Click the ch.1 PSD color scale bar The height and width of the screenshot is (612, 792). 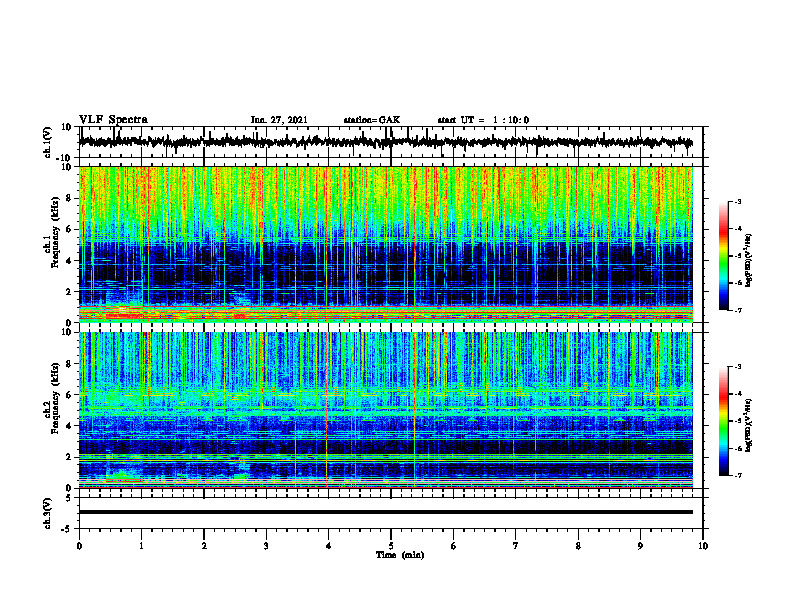724,256
